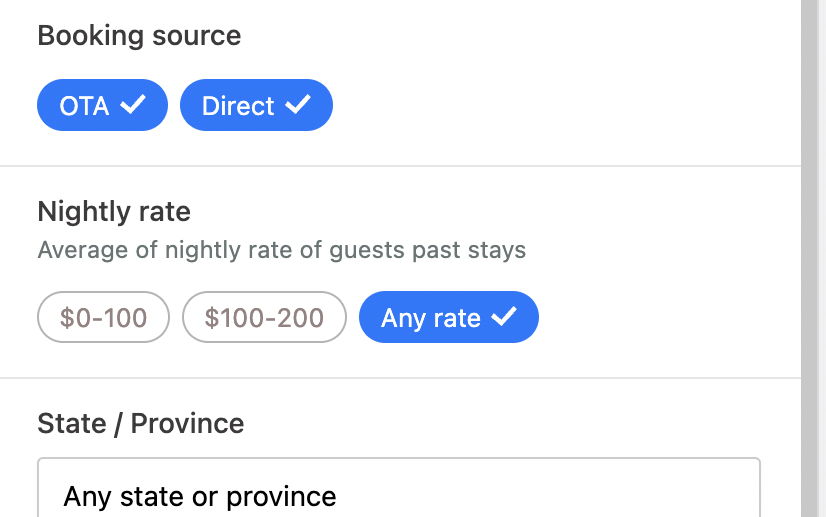Click the 'Nightly rate' section heading
The height and width of the screenshot is (517, 826).
pos(114,212)
